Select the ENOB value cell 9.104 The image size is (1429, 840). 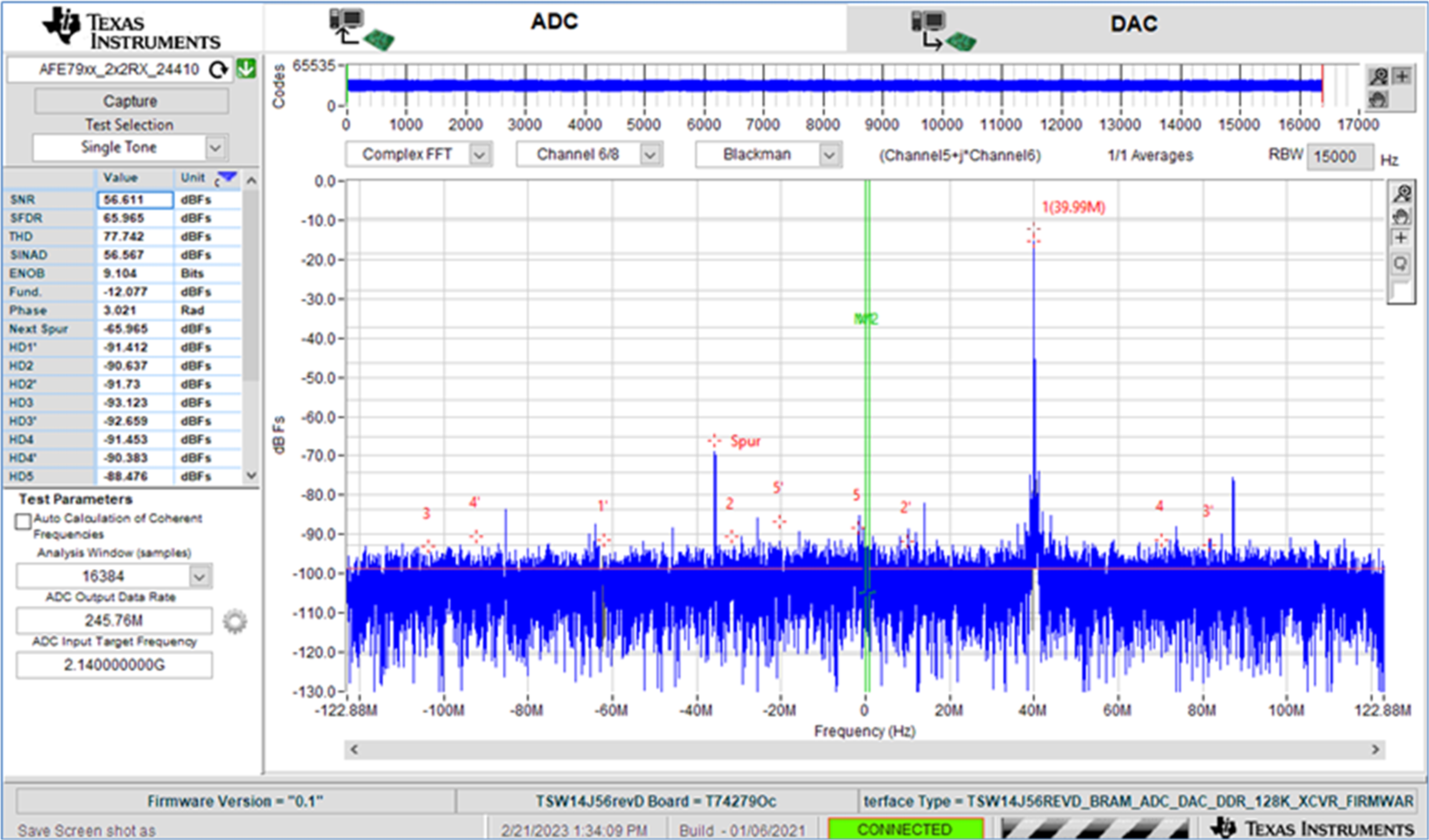click(135, 273)
